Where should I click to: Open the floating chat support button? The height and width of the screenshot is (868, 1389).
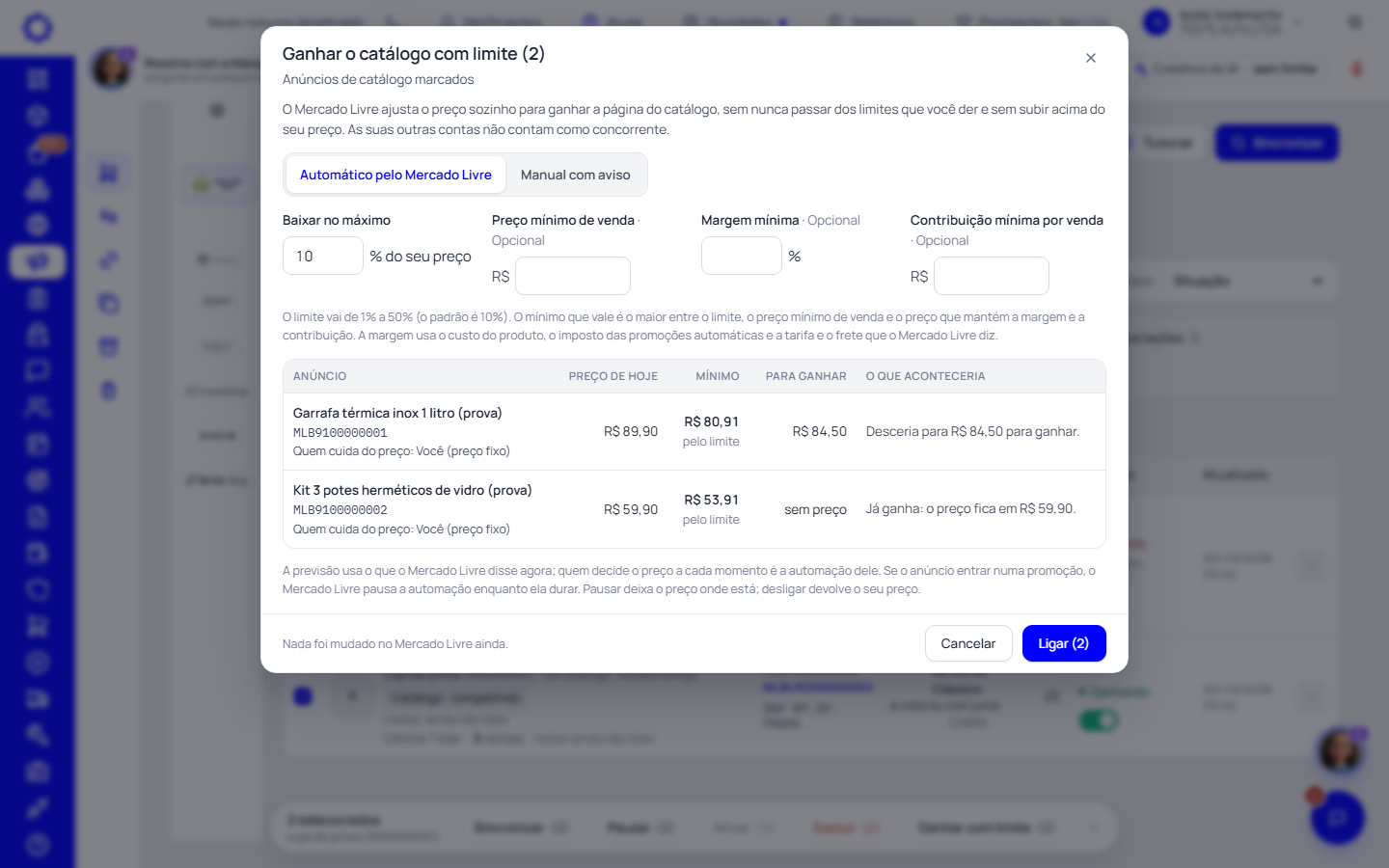tap(1338, 818)
